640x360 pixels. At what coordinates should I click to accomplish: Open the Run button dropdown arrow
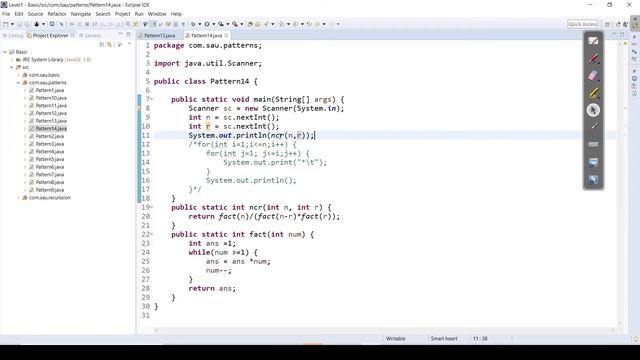point(213,24)
